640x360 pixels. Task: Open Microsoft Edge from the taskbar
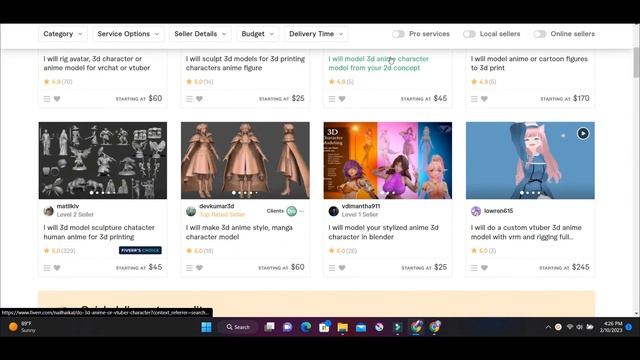point(306,327)
